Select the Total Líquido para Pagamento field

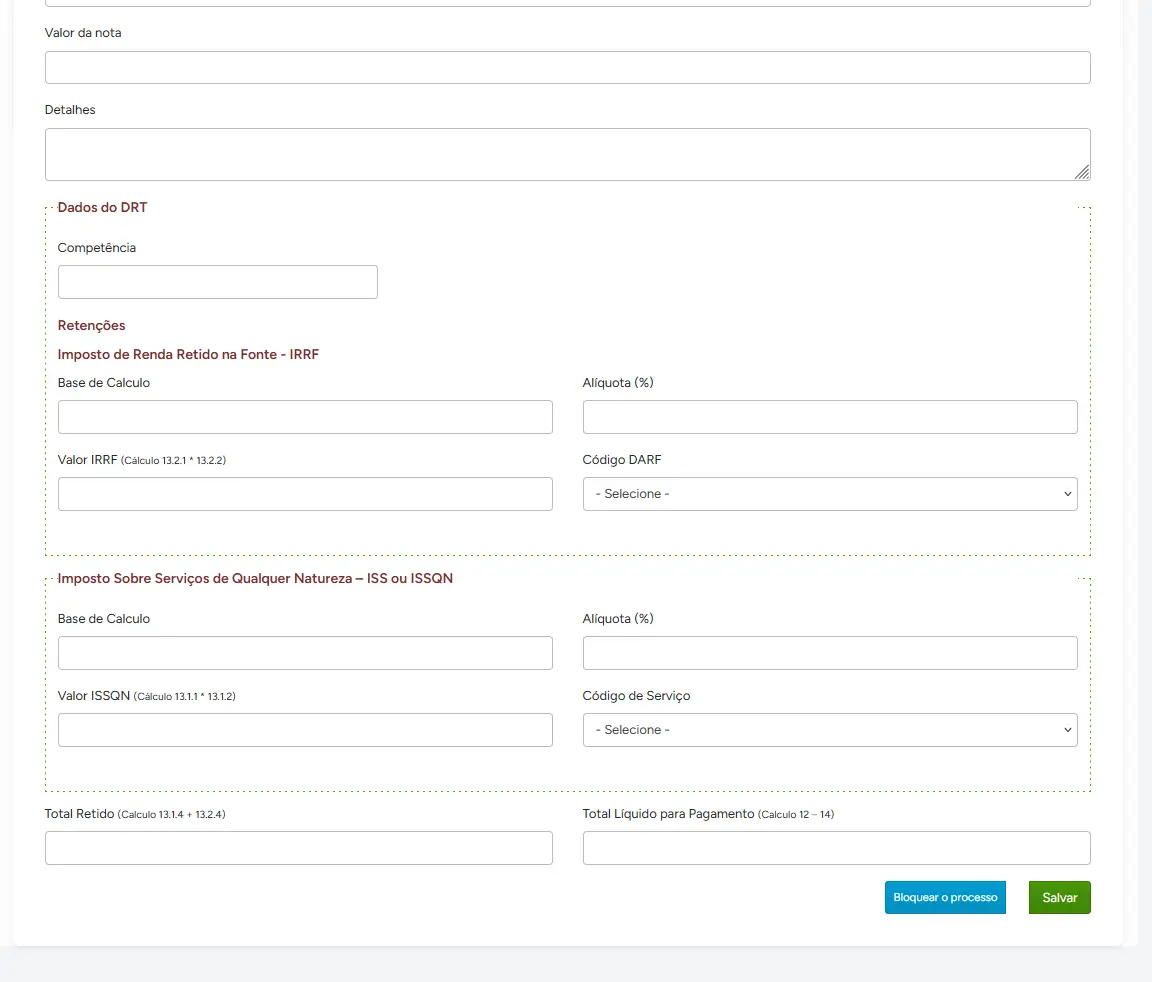pos(836,848)
